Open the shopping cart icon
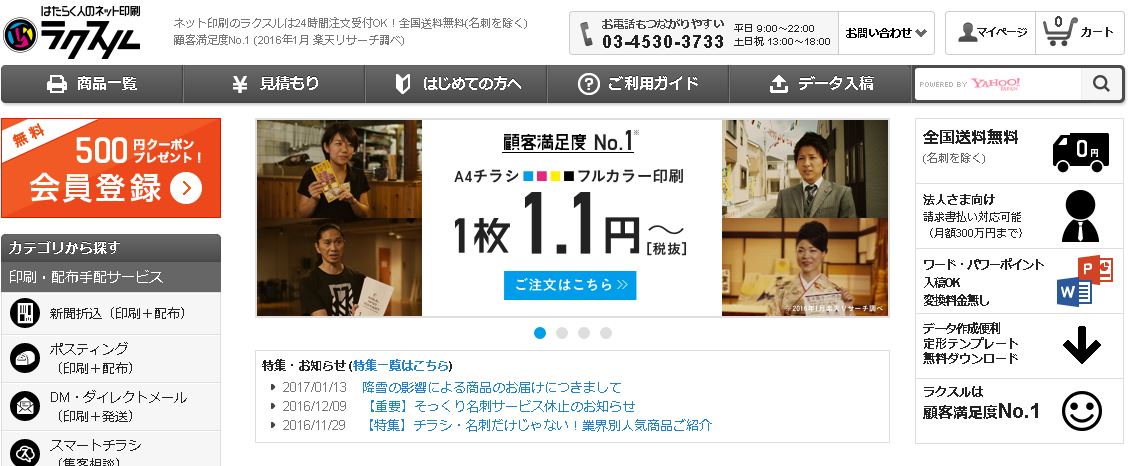Screen dimensions: 1128x466 coord(1059,32)
